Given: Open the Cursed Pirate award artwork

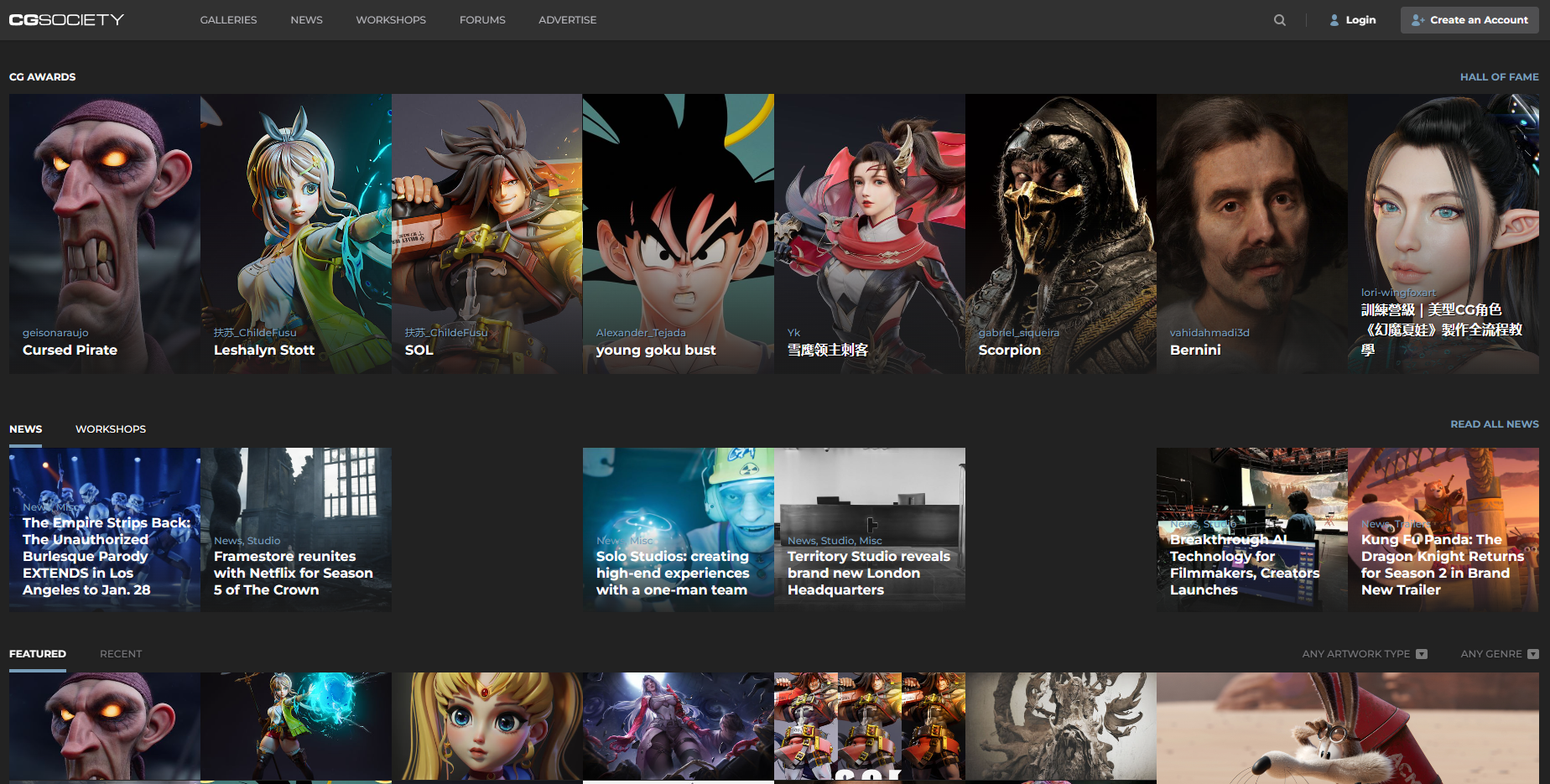Looking at the screenshot, I should tap(105, 233).
